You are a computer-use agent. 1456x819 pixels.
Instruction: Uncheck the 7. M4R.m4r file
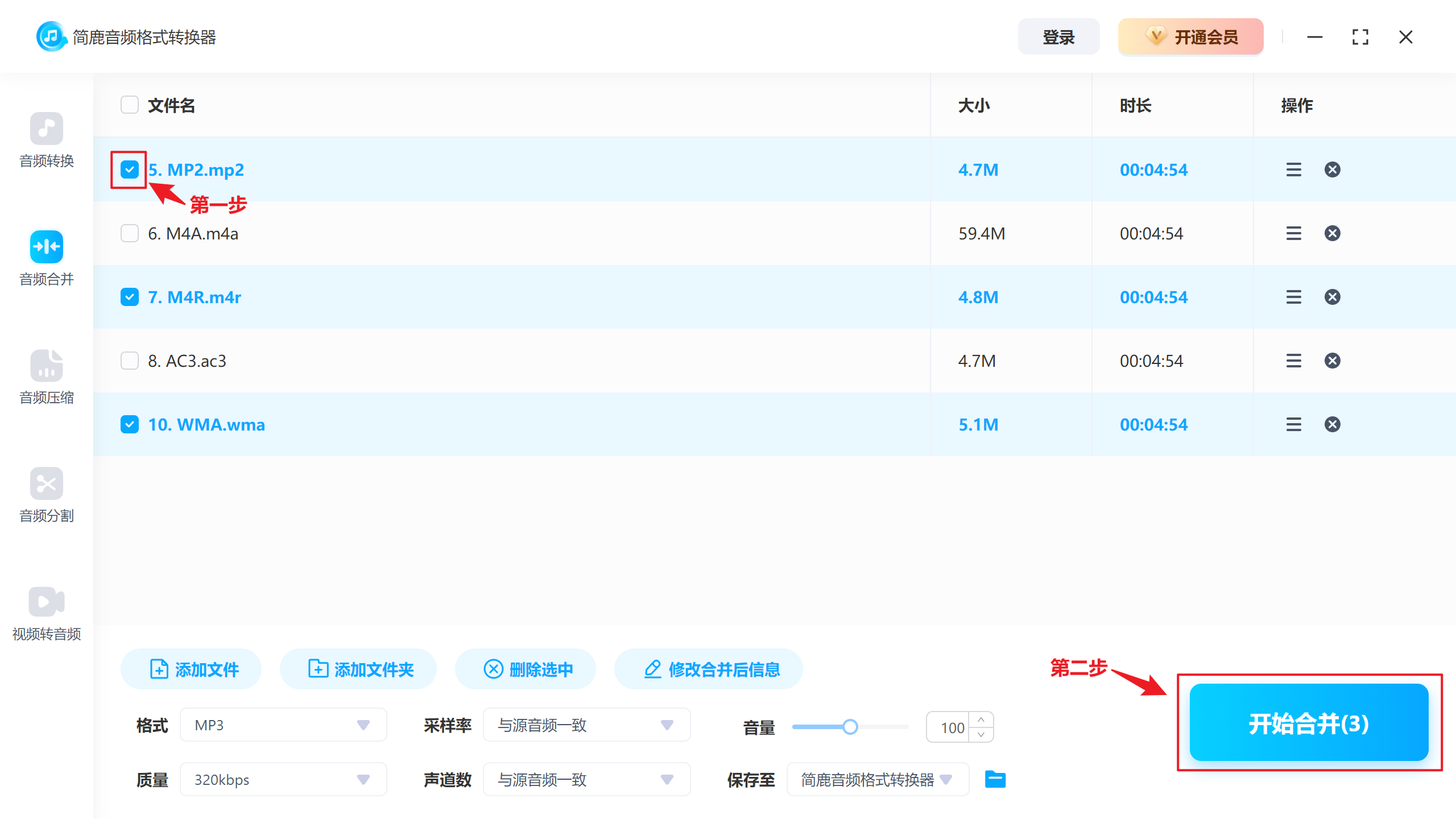[129, 296]
